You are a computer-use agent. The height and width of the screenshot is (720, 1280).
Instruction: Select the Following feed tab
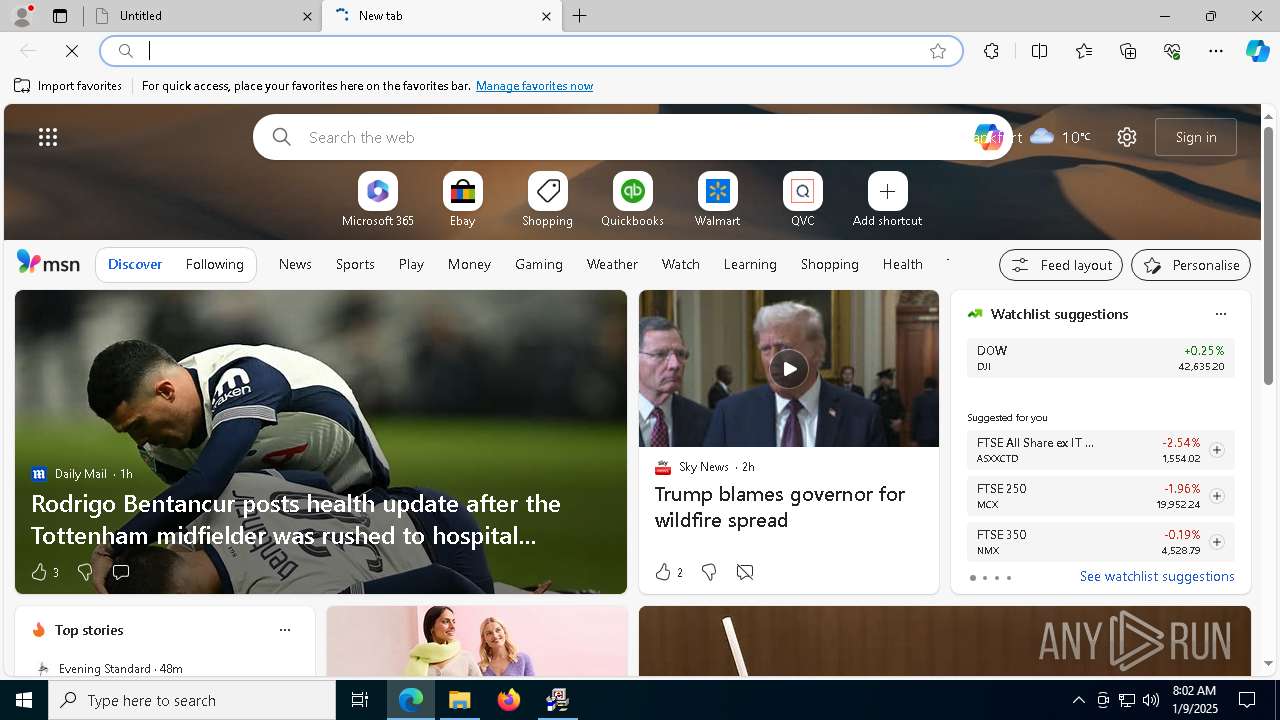coord(214,264)
